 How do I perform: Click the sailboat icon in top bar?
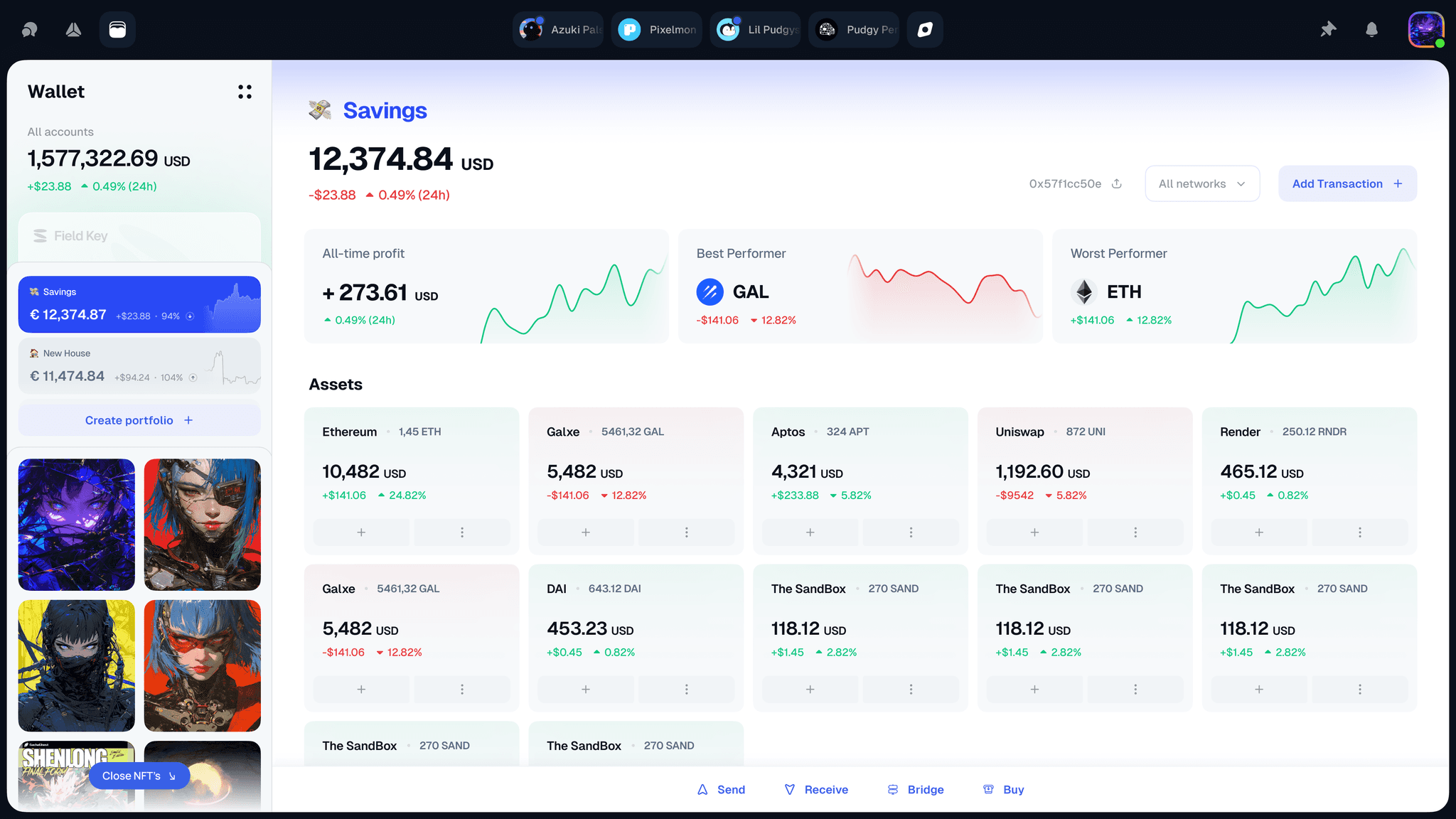click(x=73, y=30)
